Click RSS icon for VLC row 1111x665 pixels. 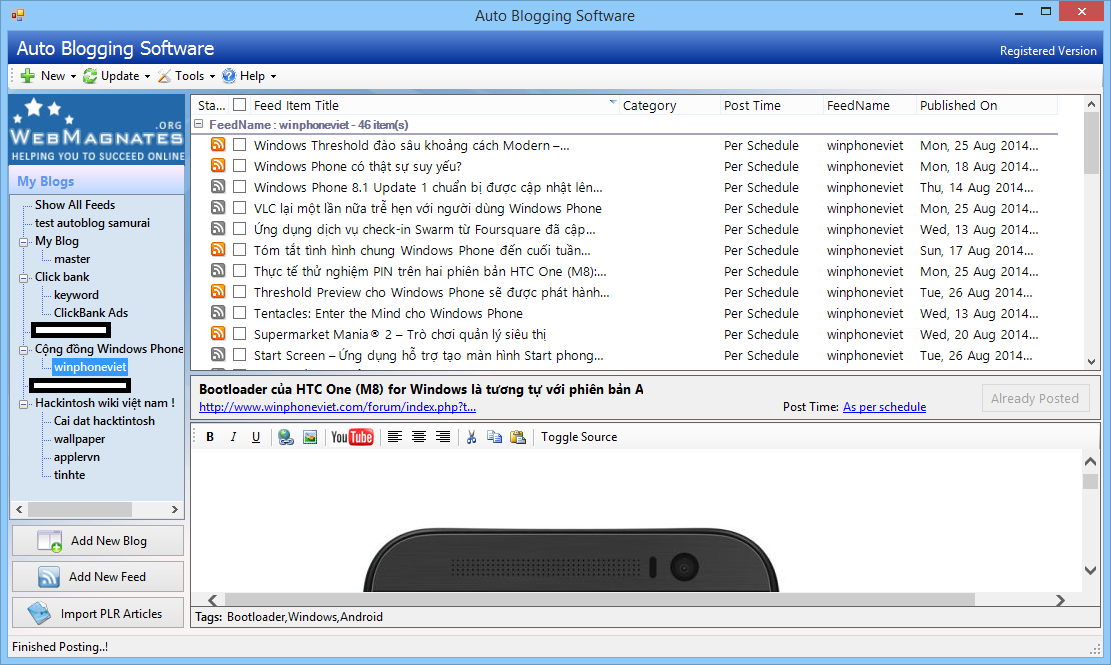pyautogui.click(x=218, y=208)
